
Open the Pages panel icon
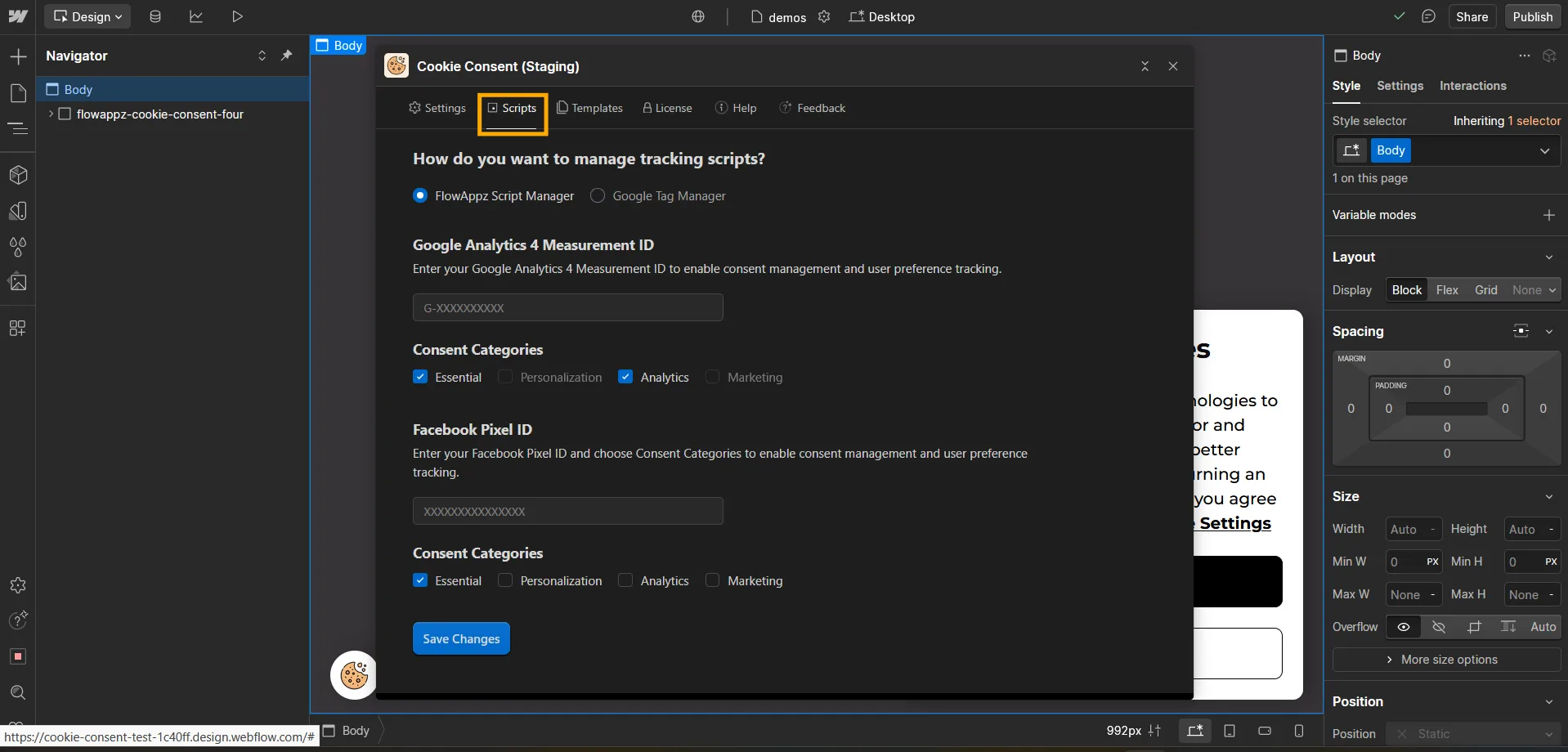coord(18,92)
